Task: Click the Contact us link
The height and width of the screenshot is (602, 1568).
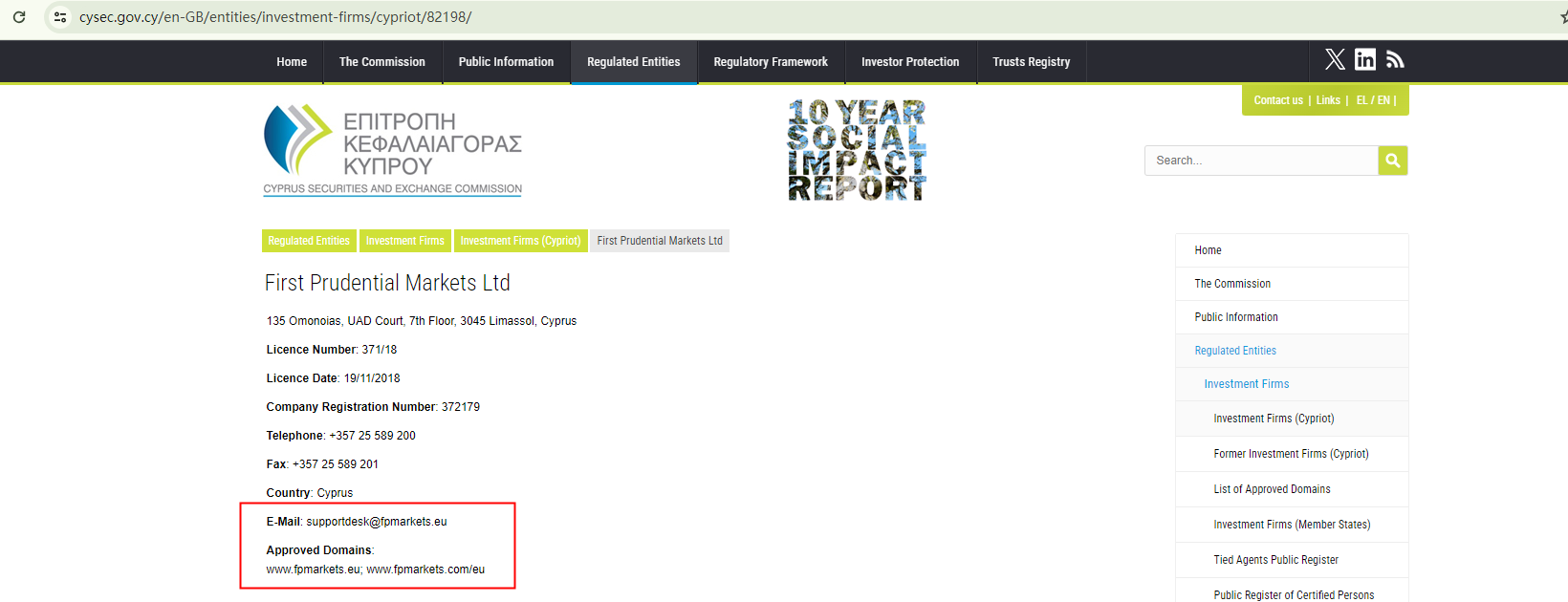Action: pyautogui.click(x=1278, y=100)
